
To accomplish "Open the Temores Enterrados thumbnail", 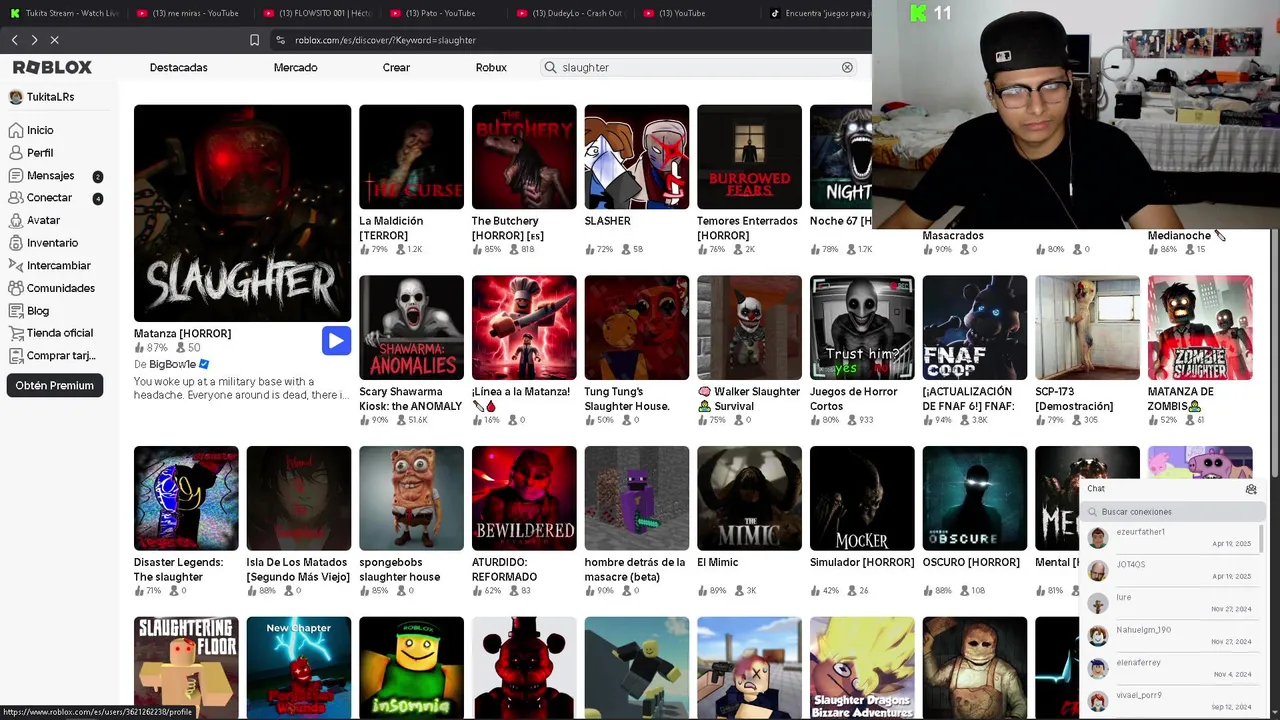I will [749, 157].
